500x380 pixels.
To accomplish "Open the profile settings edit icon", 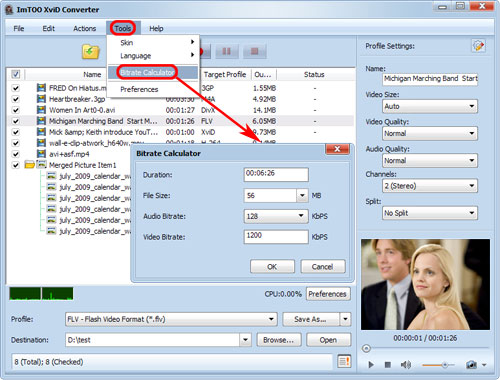I will [478, 46].
